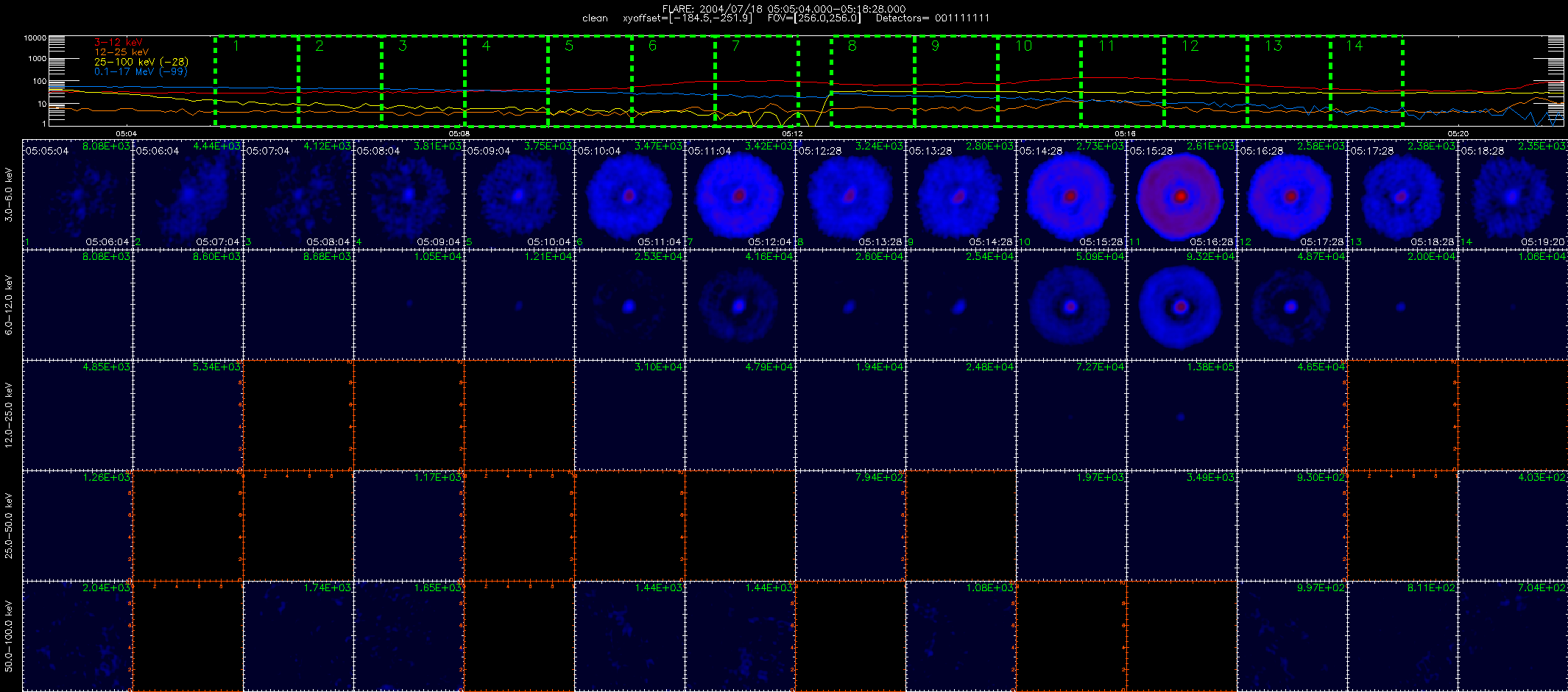This screenshot has height=692, width=1568.
Task: Open the 6-12 keV image labeled 4.16E+04
Action: coord(740,305)
